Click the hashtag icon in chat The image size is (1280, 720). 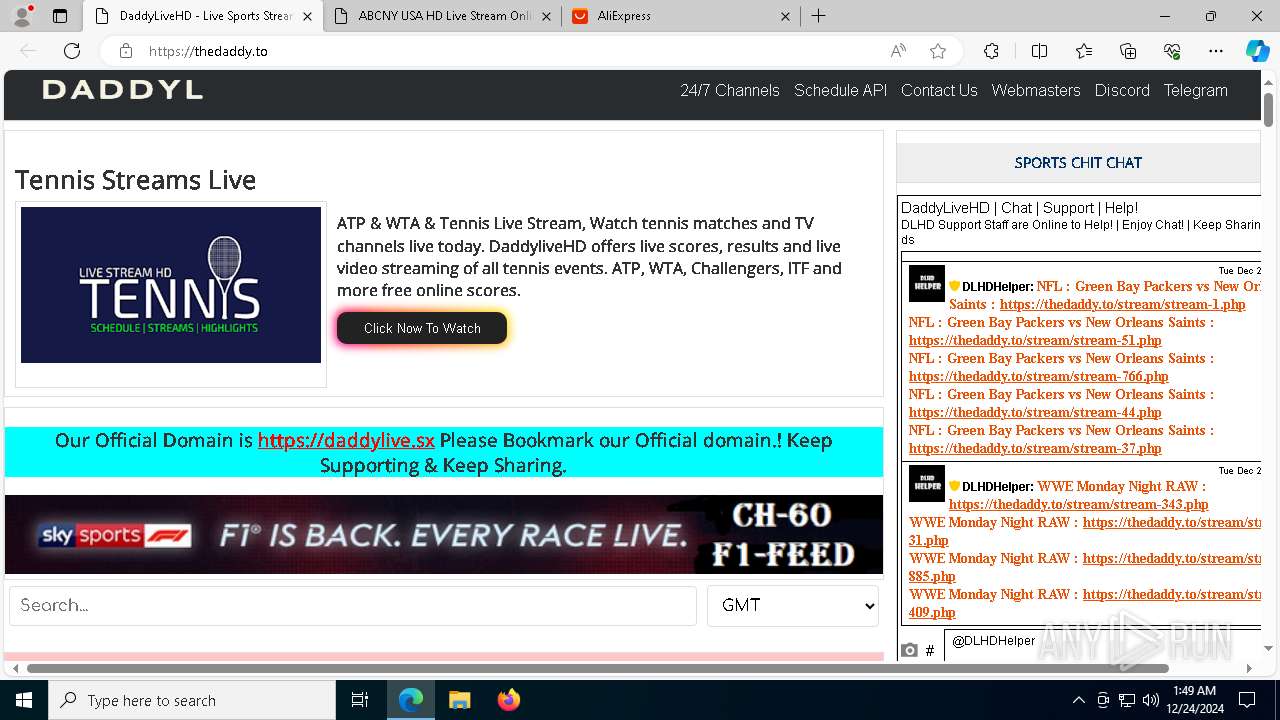click(x=930, y=650)
